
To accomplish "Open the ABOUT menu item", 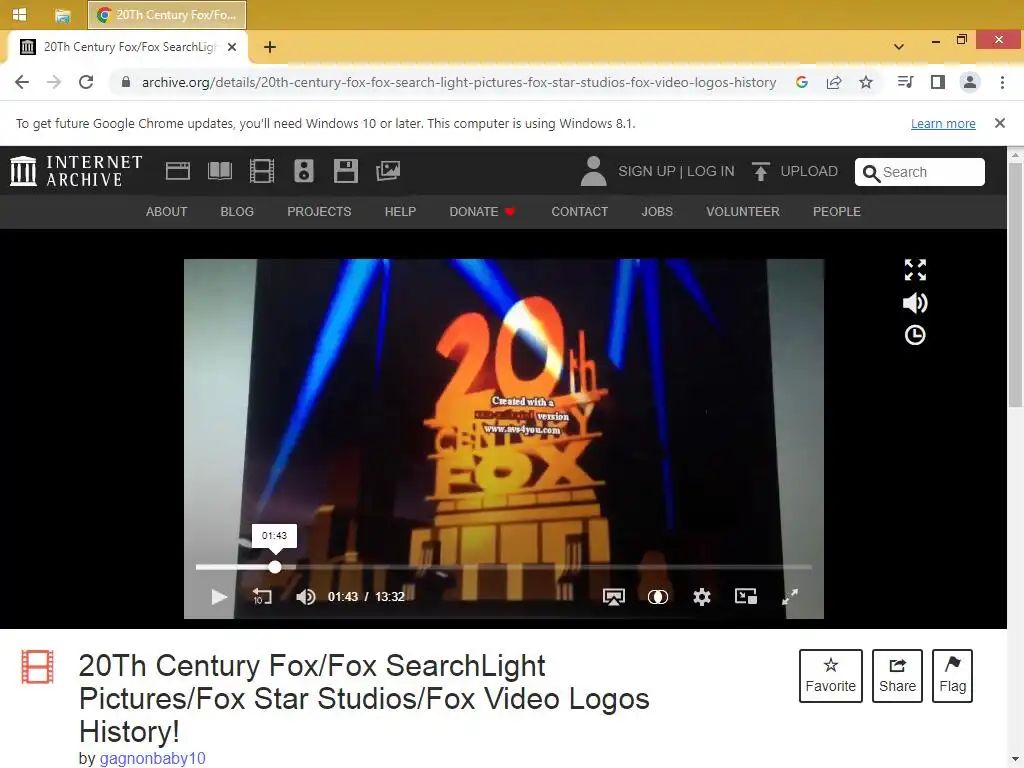I will pos(167,212).
